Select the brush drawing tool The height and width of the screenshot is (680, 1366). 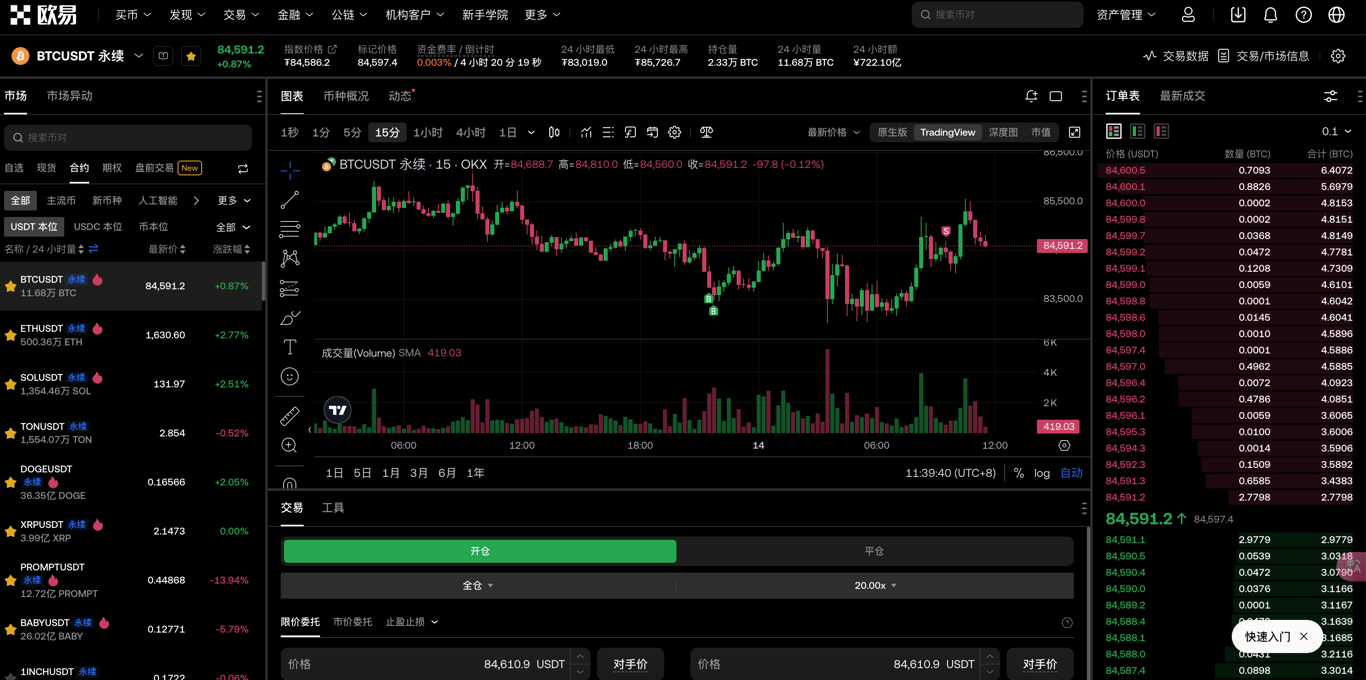click(x=290, y=318)
